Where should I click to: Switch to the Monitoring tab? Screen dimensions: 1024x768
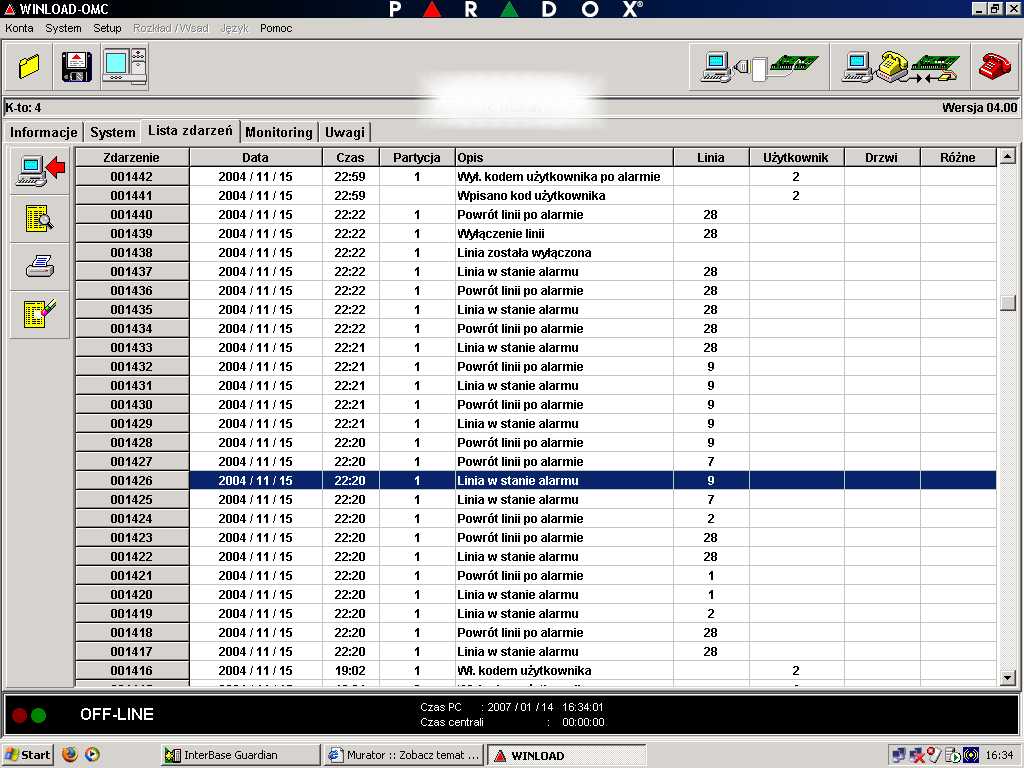pyautogui.click(x=279, y=132)
